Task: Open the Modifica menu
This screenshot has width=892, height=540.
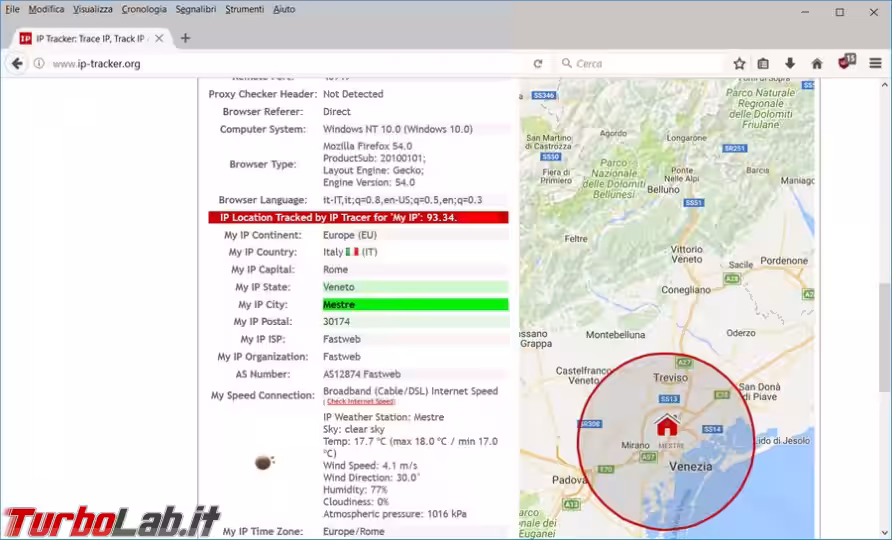Action: [46, 9]
